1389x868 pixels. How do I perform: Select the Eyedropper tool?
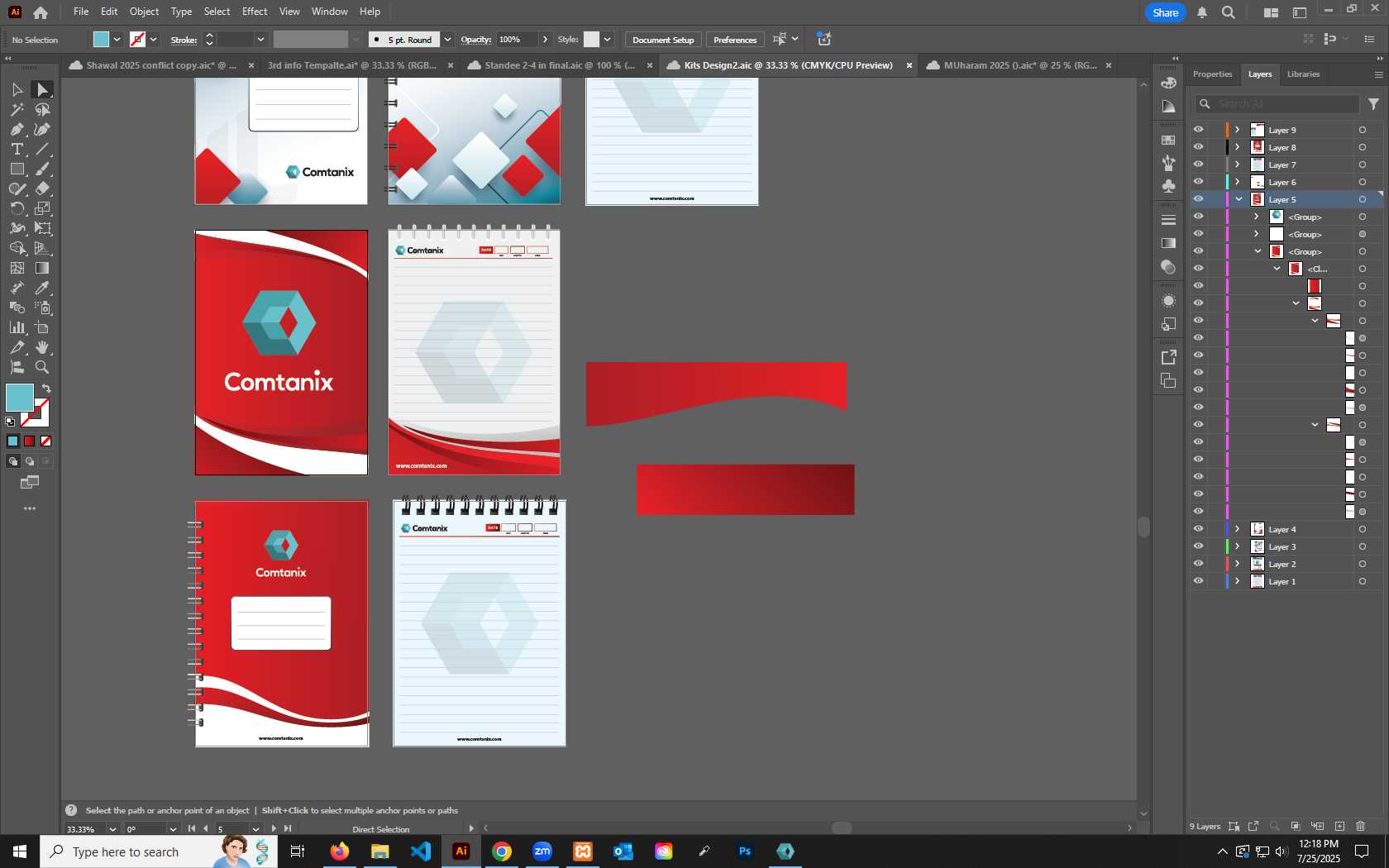[42, 288]
